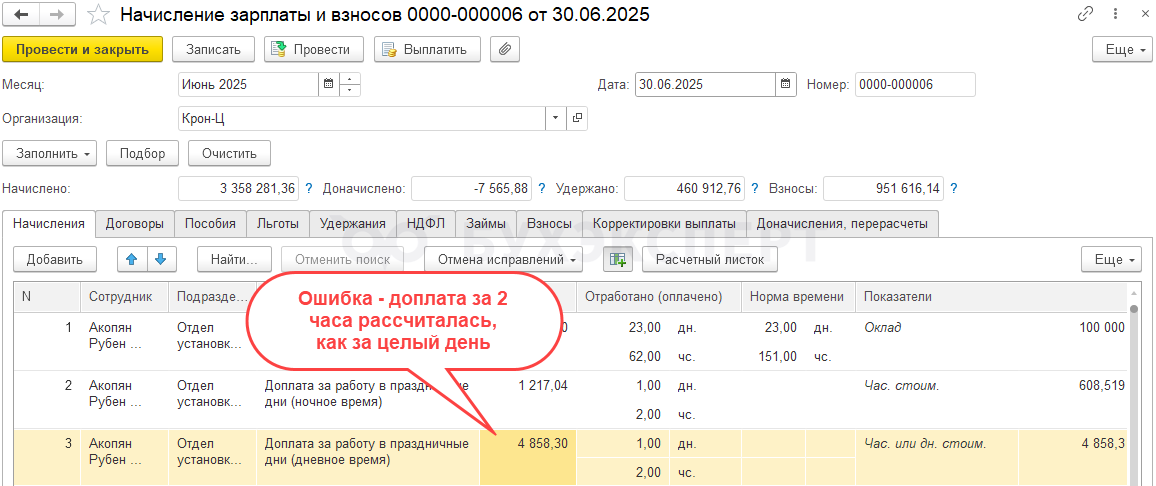Open the Заполнить dropdown button
The image size is (1156, 486).
(50, 153)
